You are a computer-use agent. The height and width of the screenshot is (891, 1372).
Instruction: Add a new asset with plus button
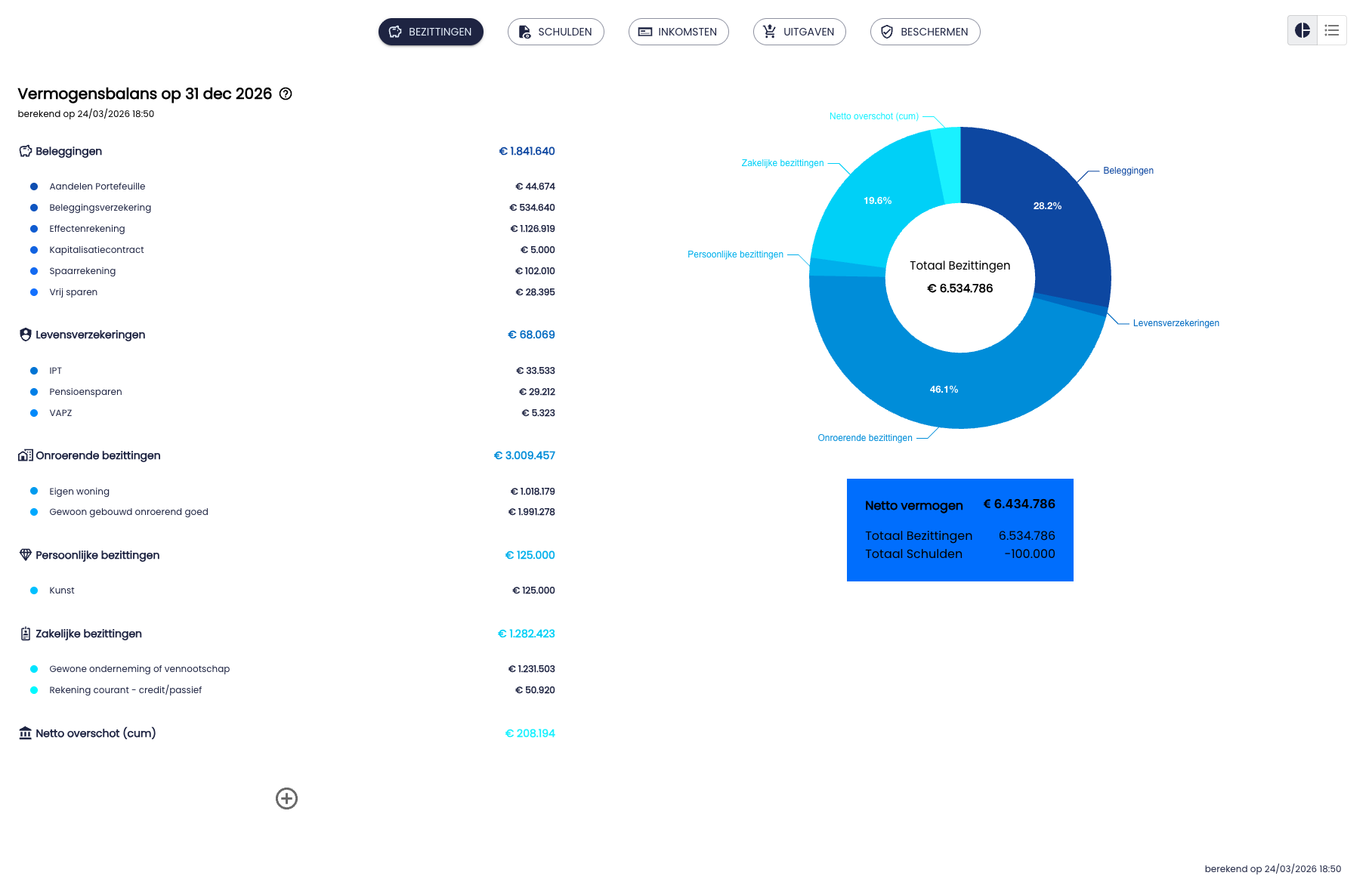click(x=286, y=798)
